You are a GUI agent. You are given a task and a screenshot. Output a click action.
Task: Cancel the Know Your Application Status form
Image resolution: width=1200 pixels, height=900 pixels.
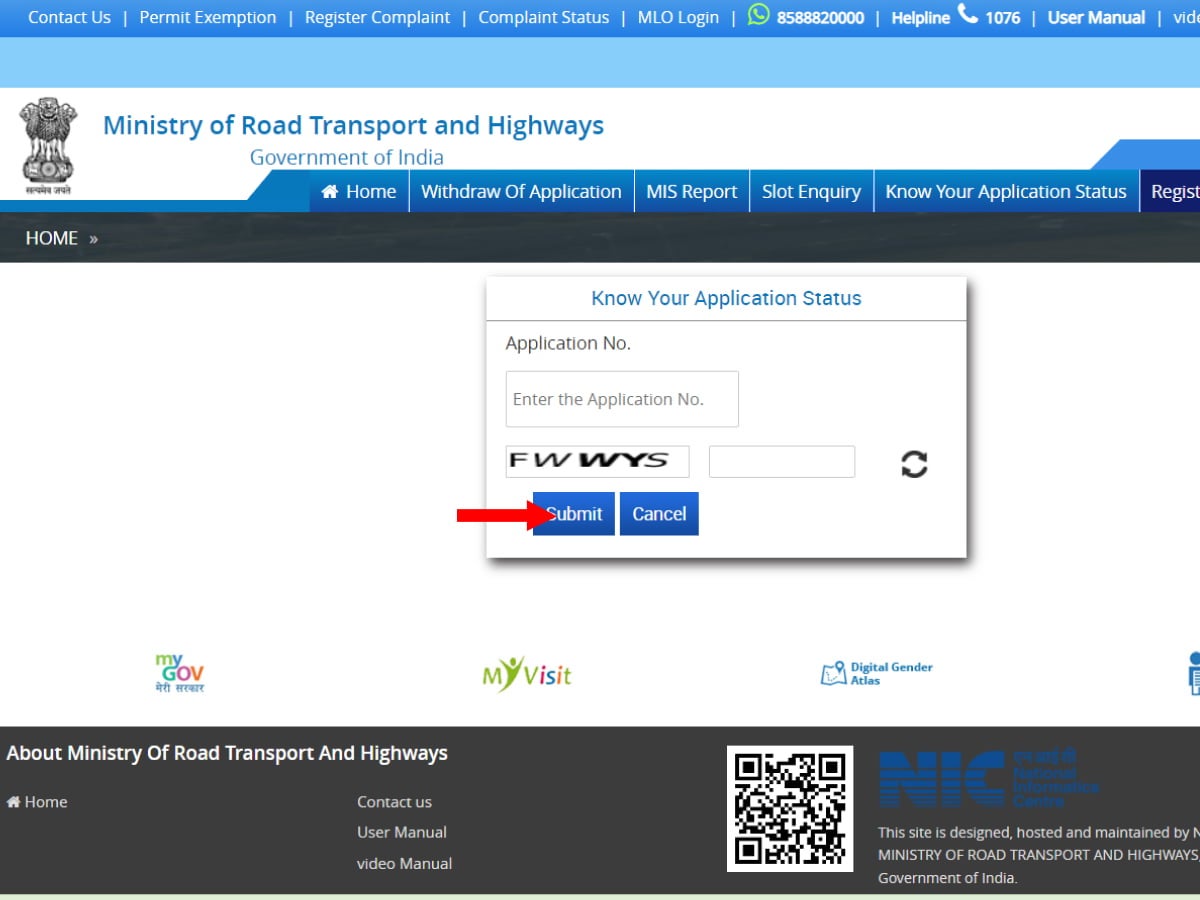(x=659, y=513)
